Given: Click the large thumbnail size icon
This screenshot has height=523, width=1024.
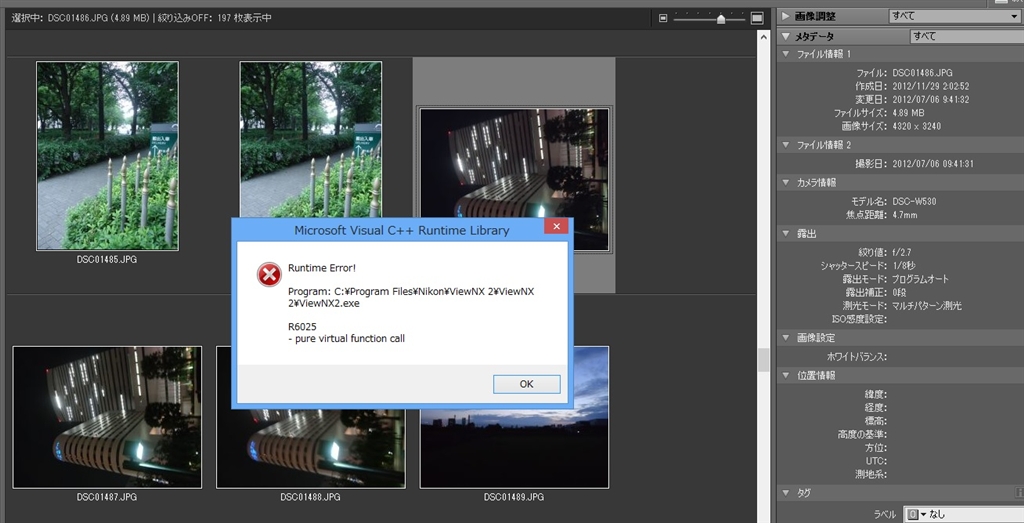Looking at the screenshot, I should coord(757,18).
